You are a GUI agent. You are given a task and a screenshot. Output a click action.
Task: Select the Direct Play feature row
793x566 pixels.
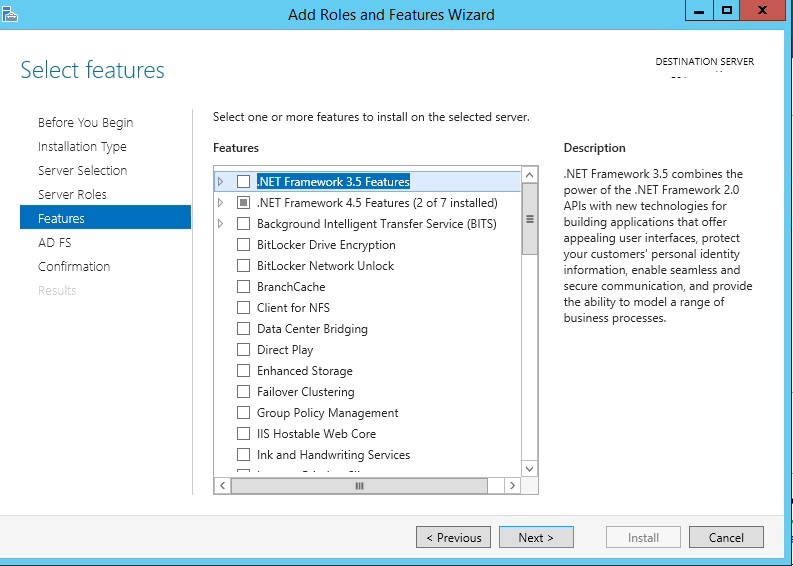pyautogui.click(x=285, y=350)
